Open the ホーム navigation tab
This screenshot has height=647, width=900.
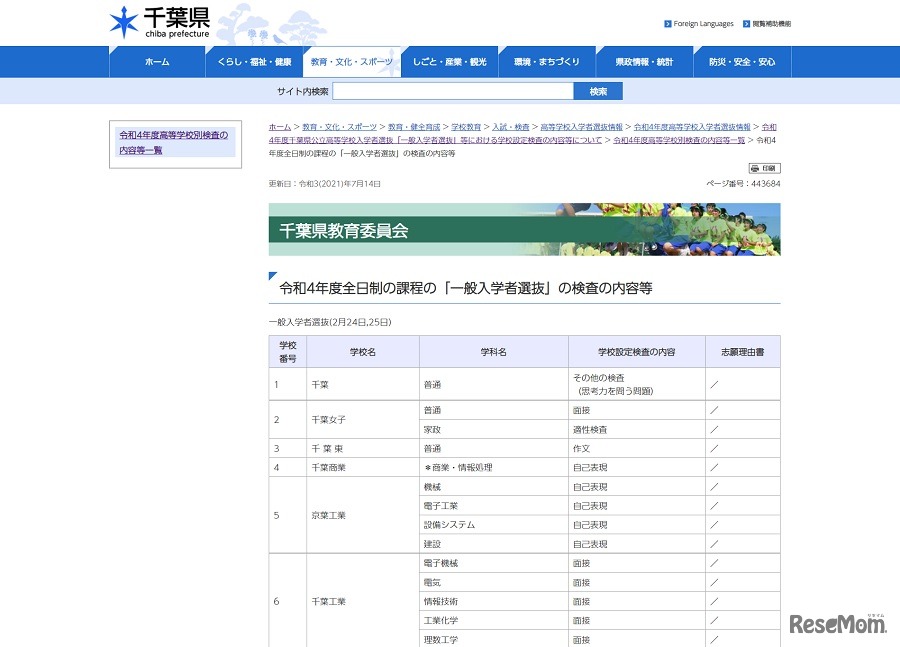click(x=157, y=61)
